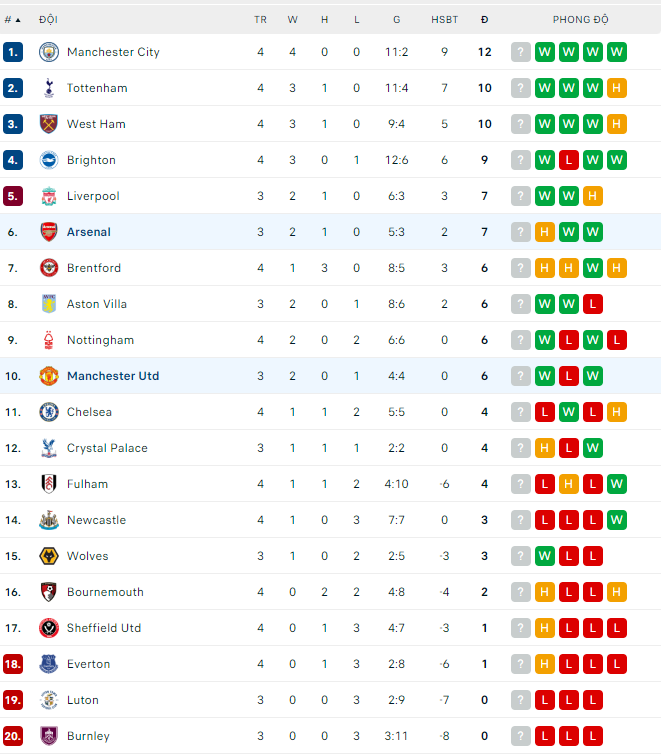Sort standings by the Đ points header

pos(485,20)
